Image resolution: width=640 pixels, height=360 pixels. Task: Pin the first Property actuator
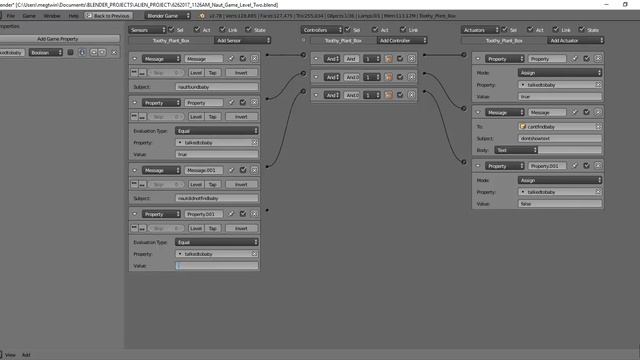point(575,59)
